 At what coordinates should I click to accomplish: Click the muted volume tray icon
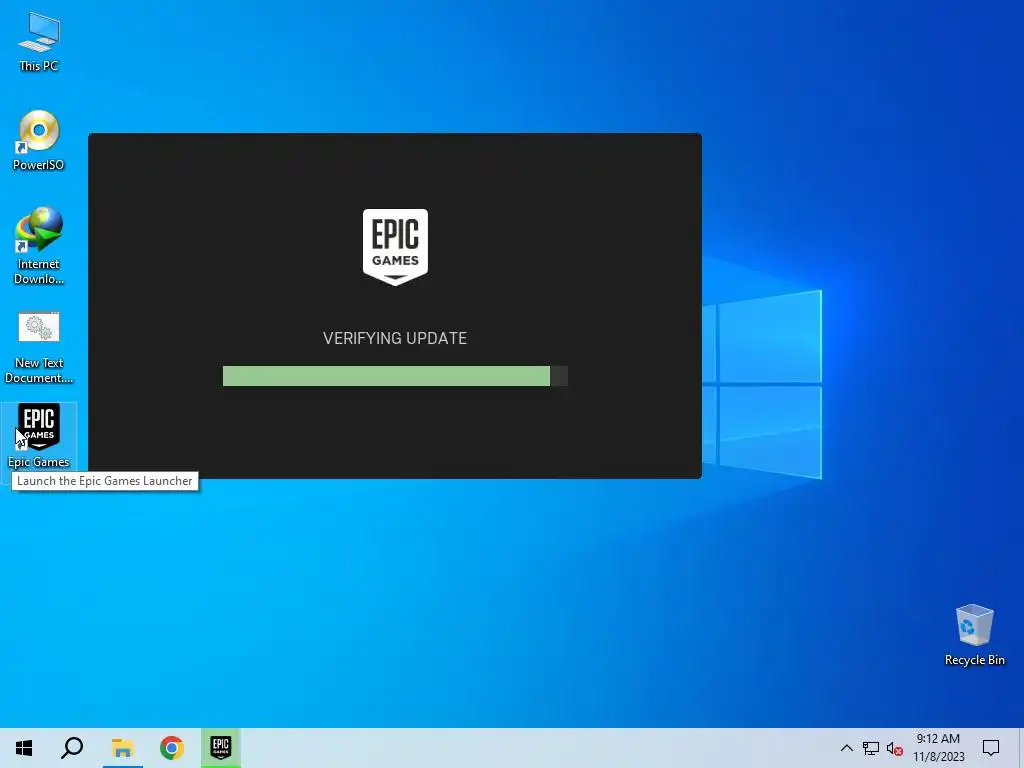(x=895, y=748)
